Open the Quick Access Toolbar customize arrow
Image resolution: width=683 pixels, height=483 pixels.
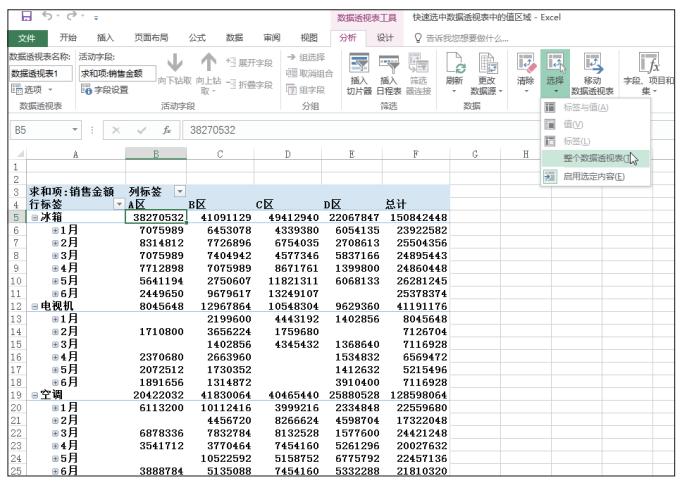click(x=96, y=18)
